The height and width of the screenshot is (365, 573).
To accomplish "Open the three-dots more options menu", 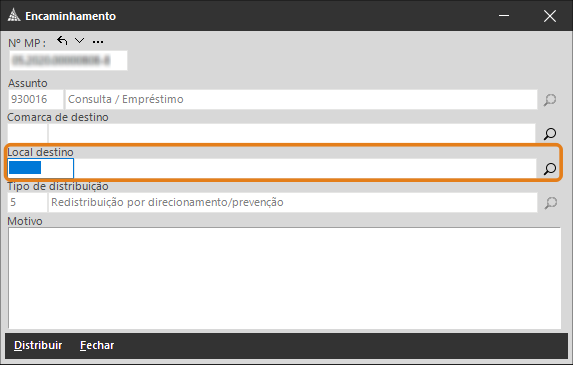I will coord(98,42).
